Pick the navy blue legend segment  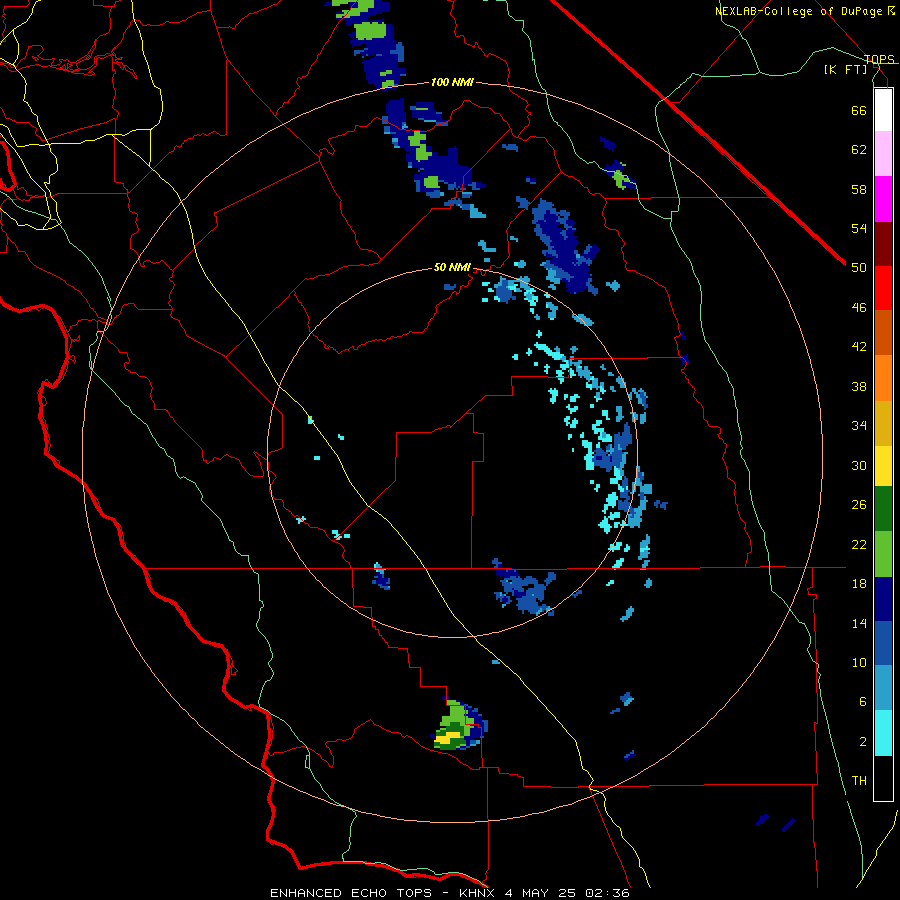pyautogui.click(x=883, y=599)
